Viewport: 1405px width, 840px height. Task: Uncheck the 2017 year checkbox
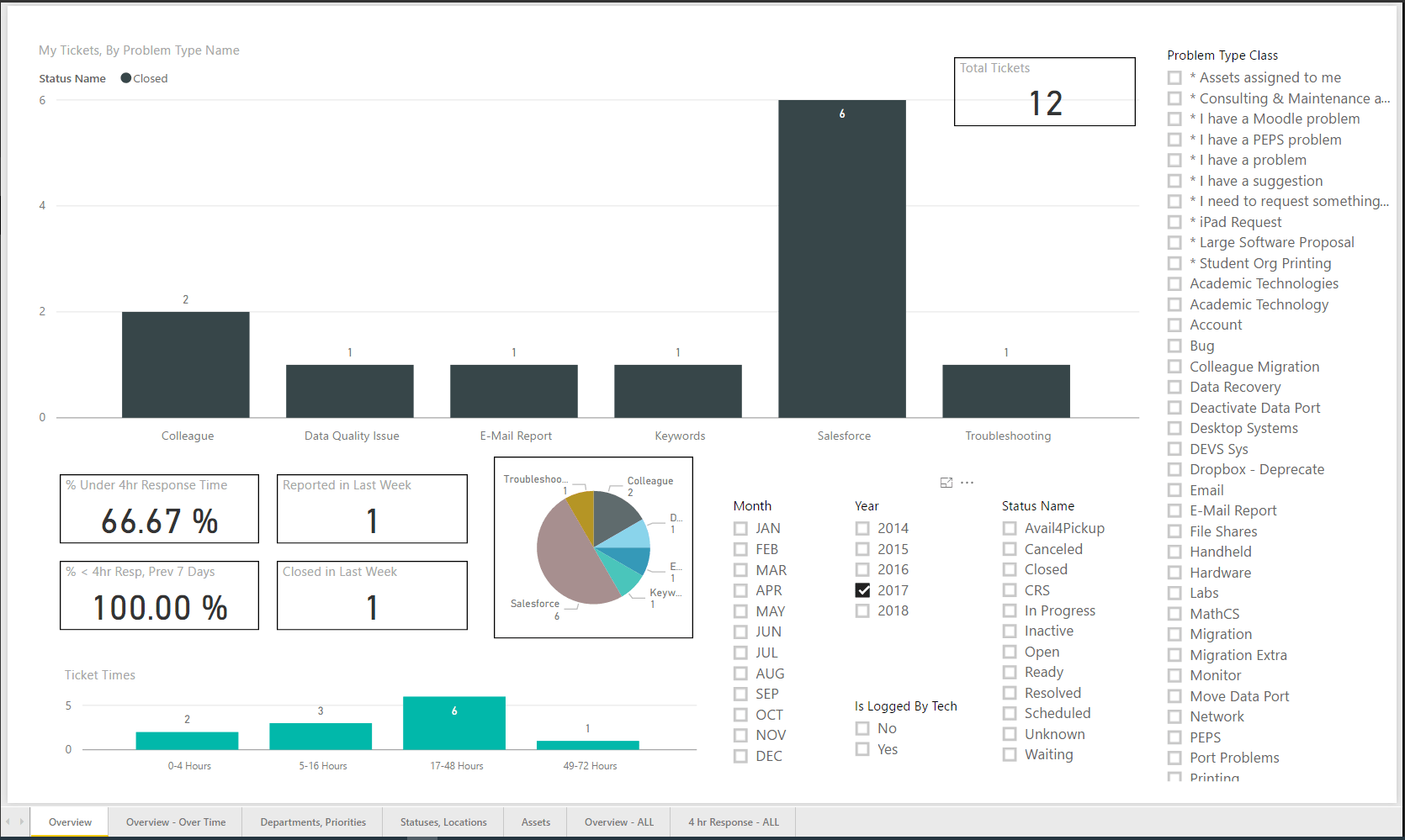point(862,590)
